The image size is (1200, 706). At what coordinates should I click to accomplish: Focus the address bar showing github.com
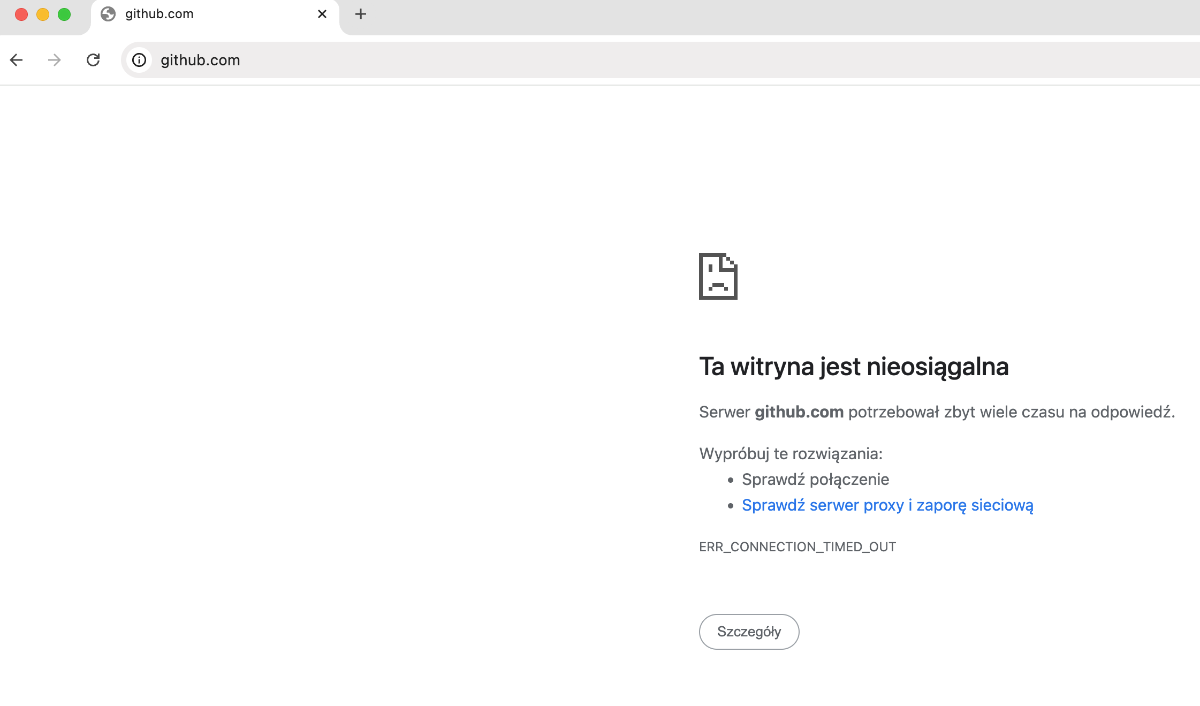click(x=600, y=60)
